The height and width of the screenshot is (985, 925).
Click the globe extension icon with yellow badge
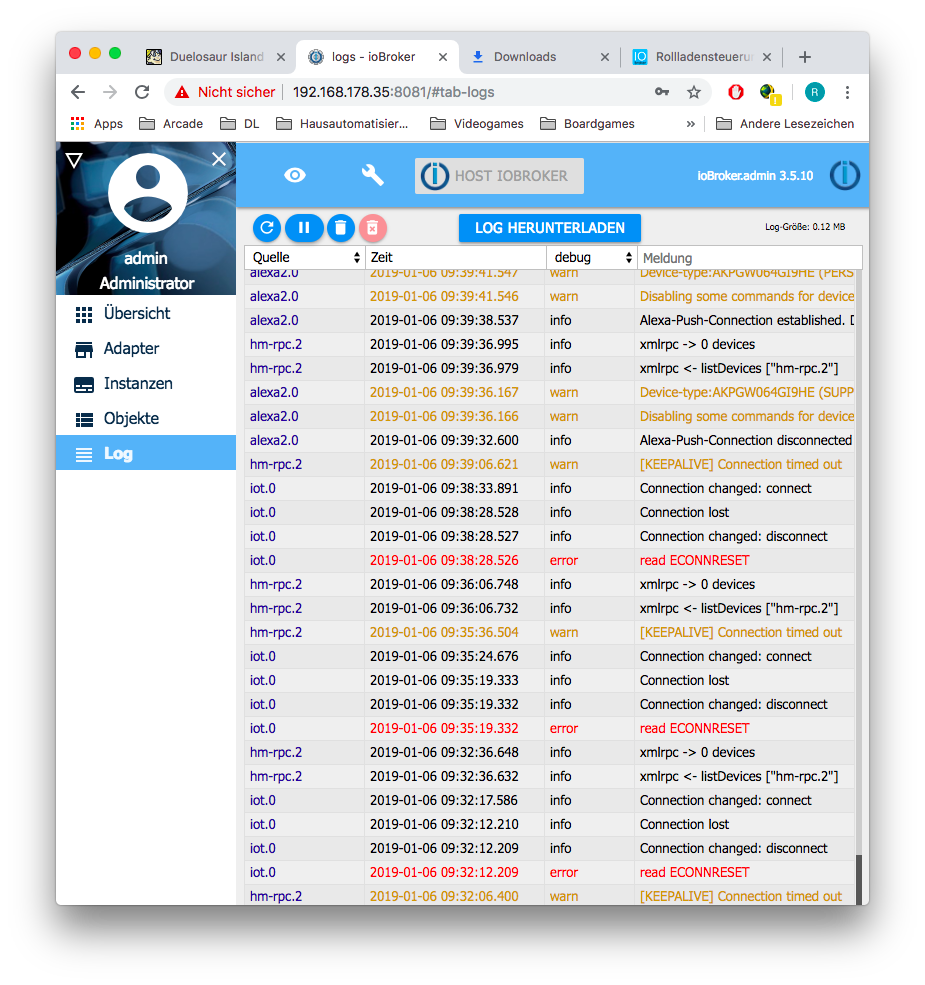pyautogui.click(x=769, y=94)
